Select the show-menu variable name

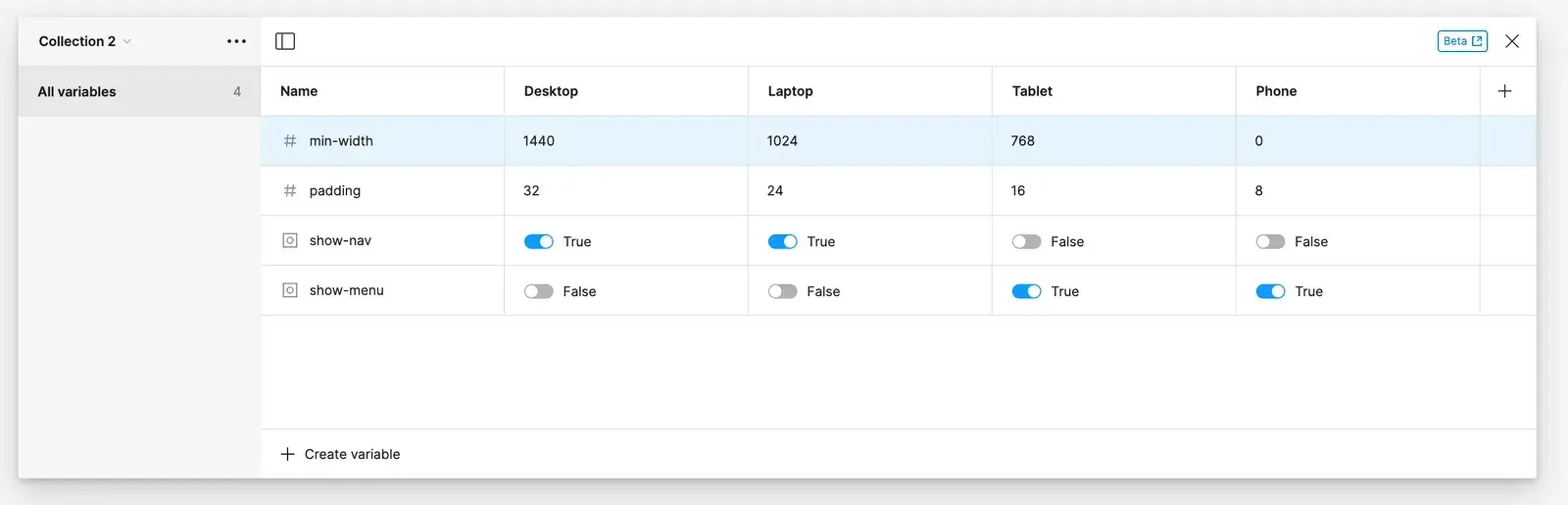click(347, 290)
